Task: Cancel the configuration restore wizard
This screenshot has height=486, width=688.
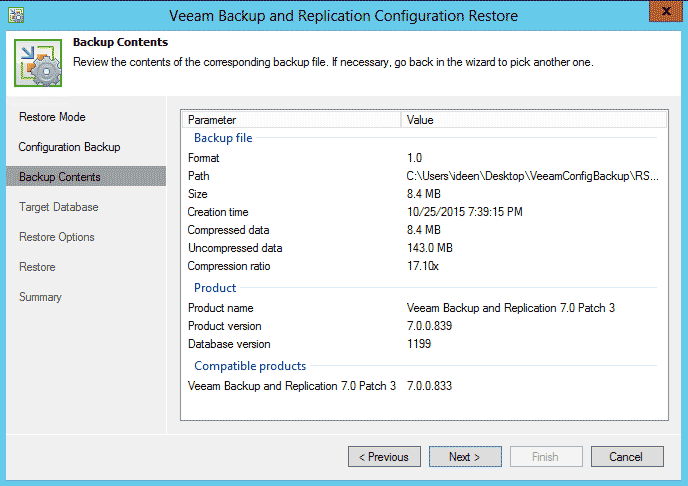Action: [x=627, y=457]
